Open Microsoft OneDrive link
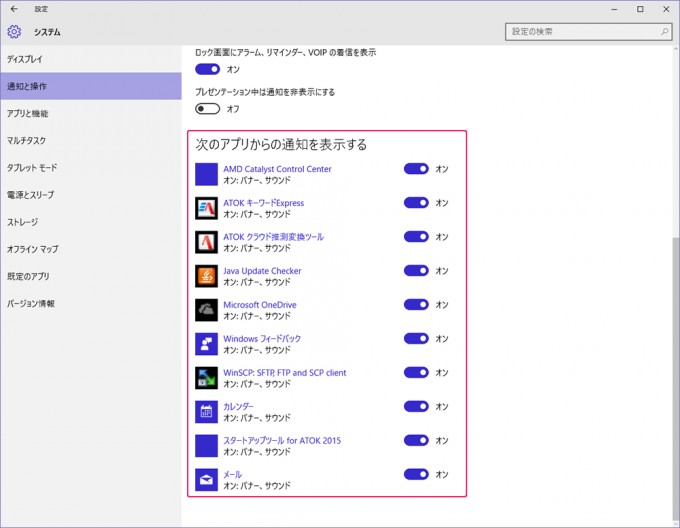This screenshot has width=680, height=528. click(259, 304)
